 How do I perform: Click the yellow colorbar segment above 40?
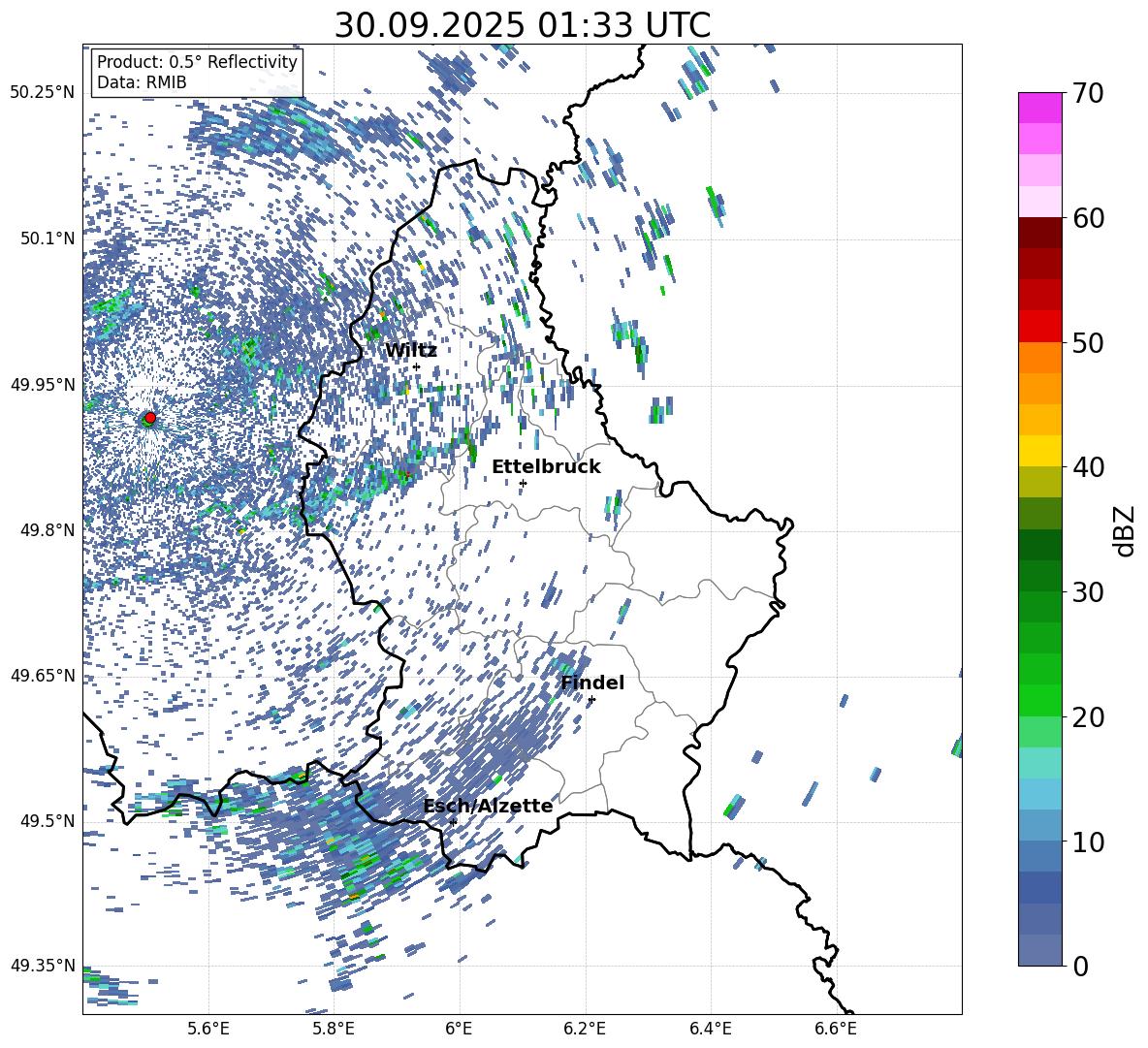click(1039, 451)
